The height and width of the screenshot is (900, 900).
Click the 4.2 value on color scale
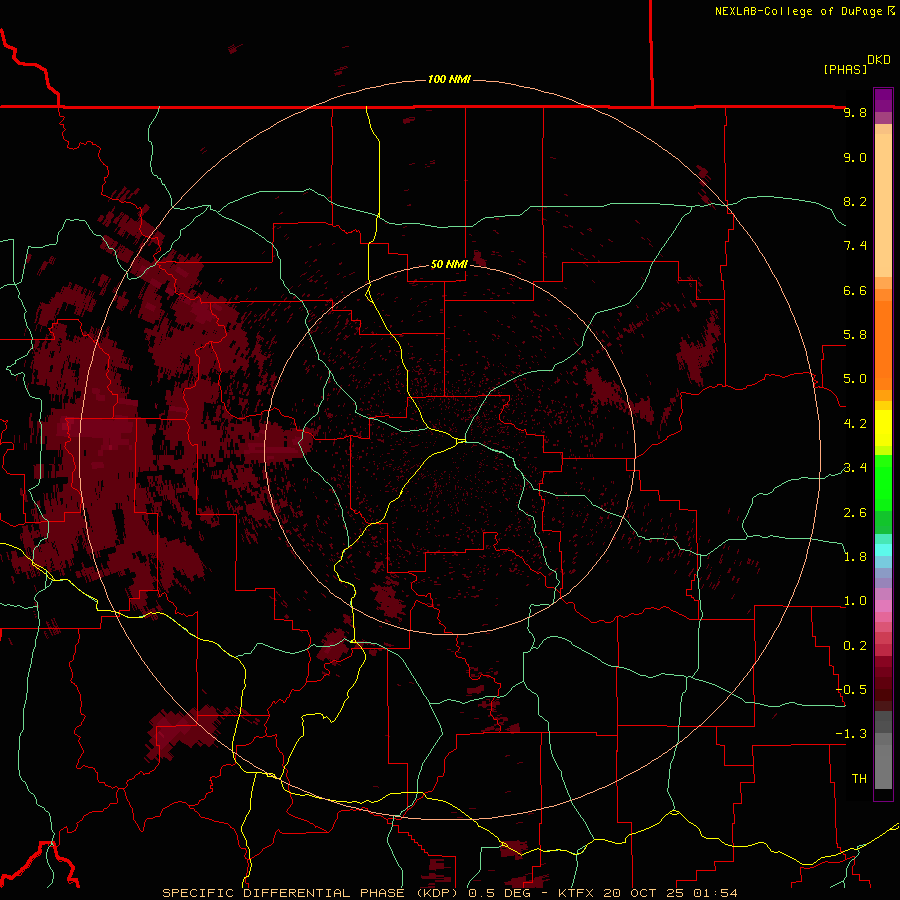click(855, 424)
